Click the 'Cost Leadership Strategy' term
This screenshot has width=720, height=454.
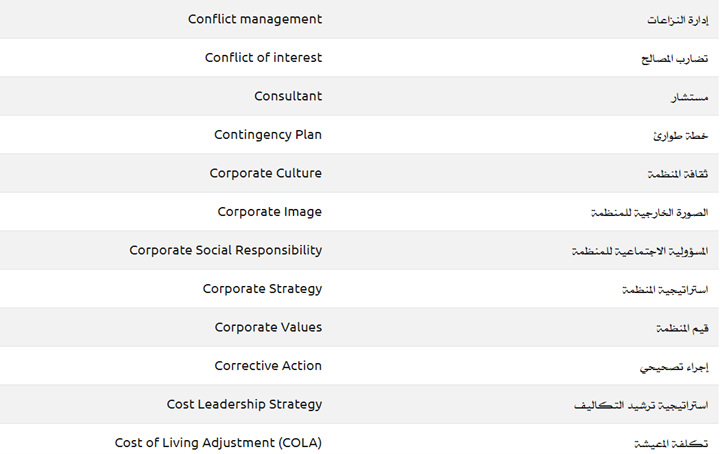coord(244,404)
